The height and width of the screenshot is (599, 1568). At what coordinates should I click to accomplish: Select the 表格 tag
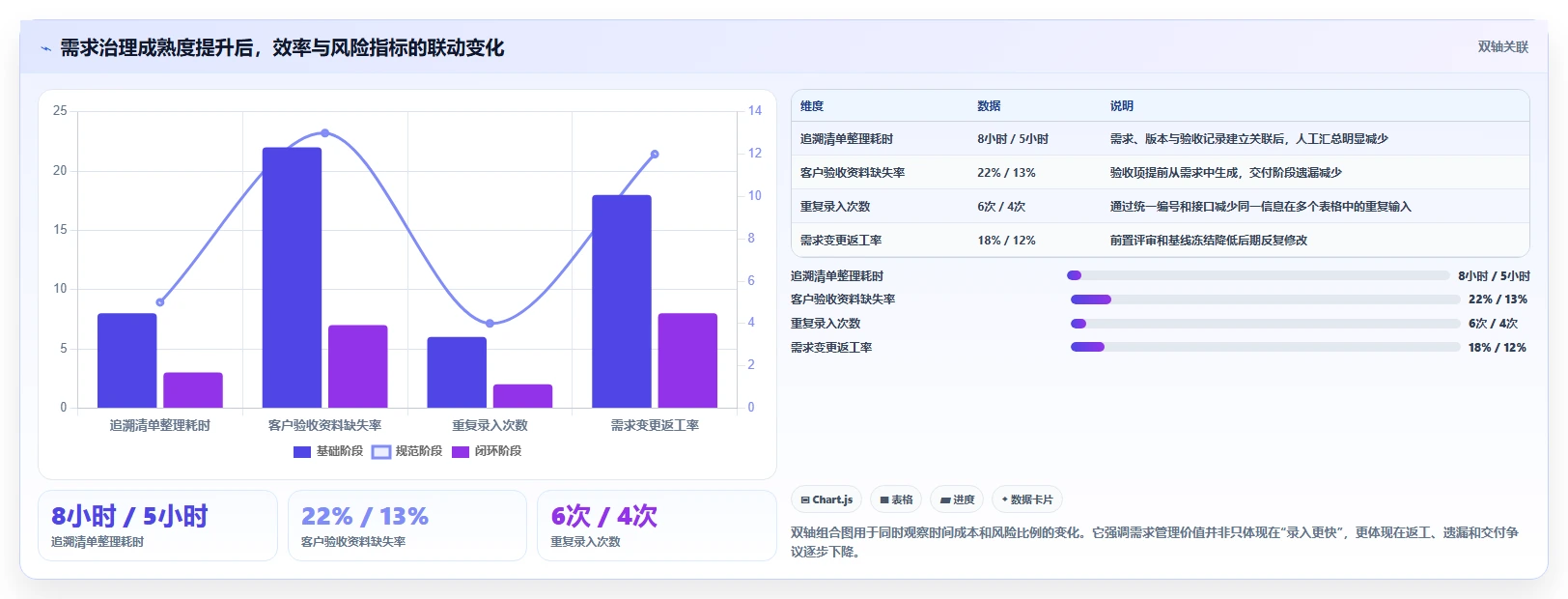[896, 499]
